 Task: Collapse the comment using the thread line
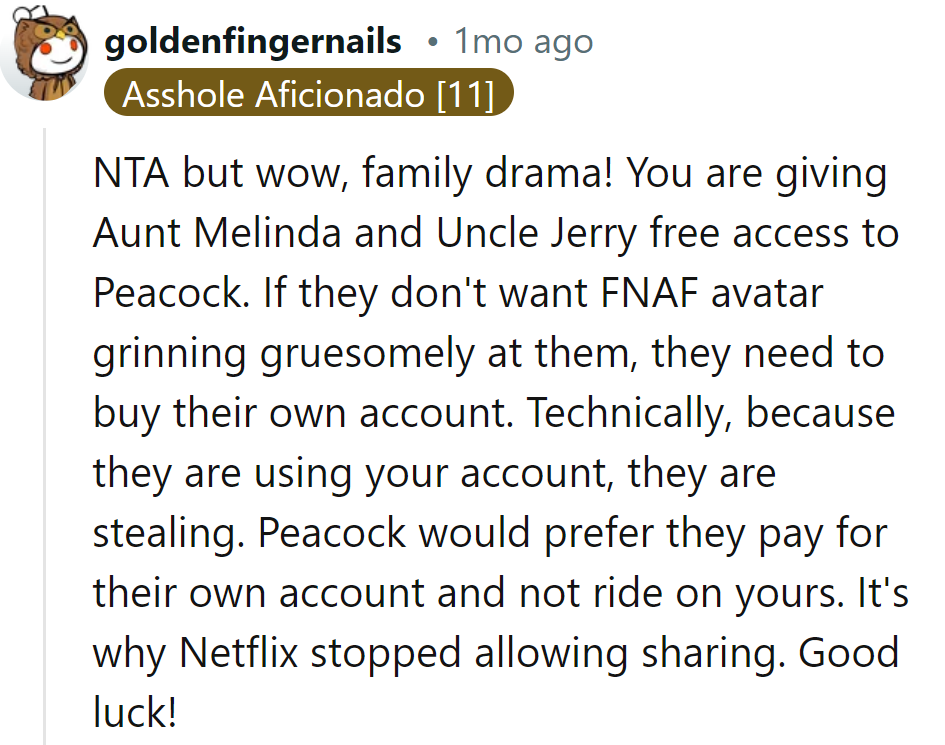(x=44, y=440)
